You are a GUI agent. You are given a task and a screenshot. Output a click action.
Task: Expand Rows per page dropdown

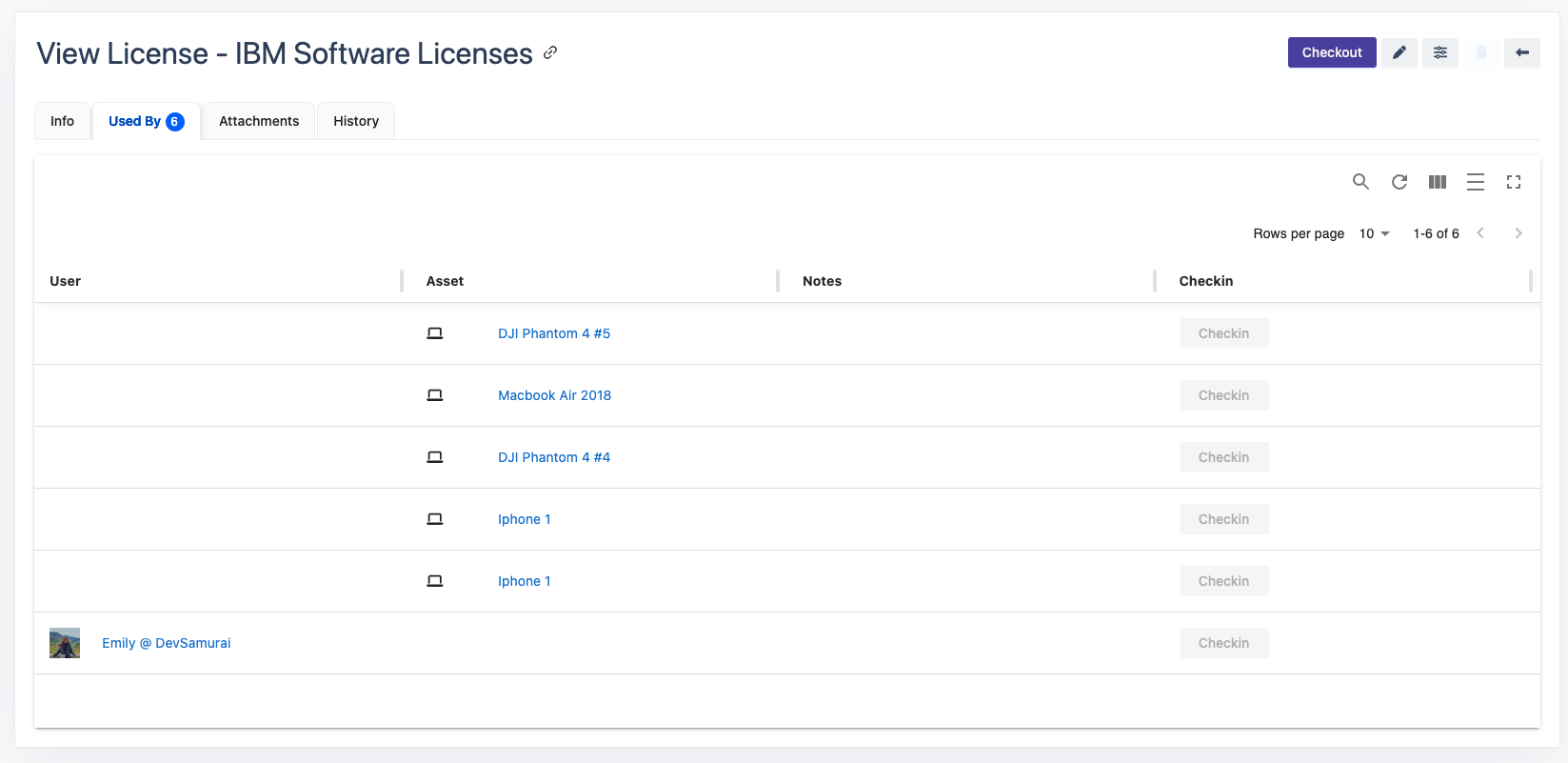pyautogui.click(x=1374, y=233)
